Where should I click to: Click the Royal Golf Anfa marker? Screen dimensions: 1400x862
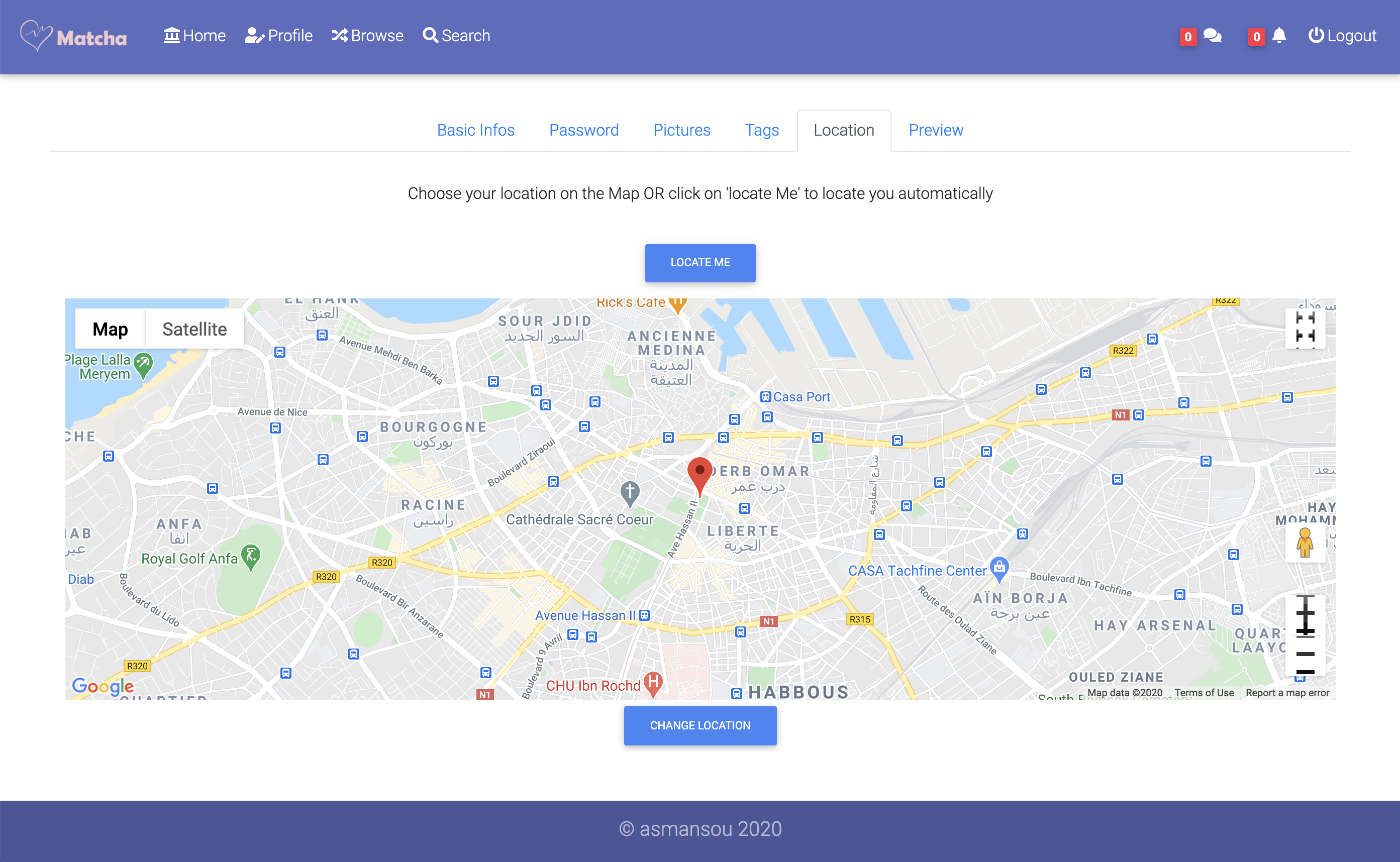click(x=251, y=555)
